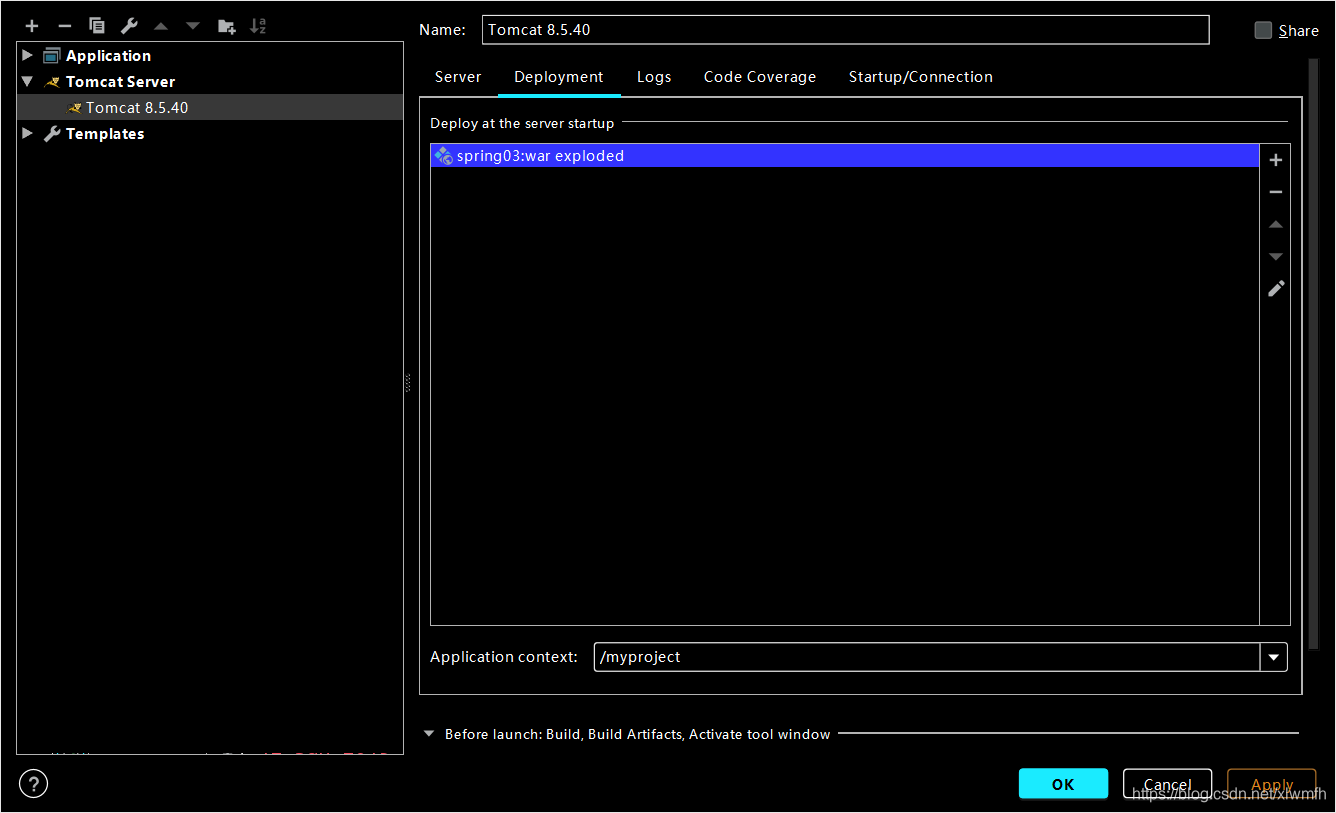Open the Logs tab

point(654,77)
